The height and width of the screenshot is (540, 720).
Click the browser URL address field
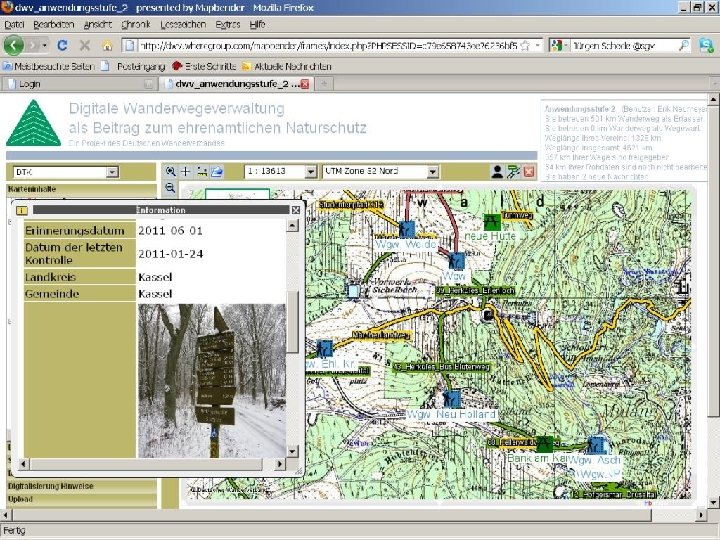coord(328,45)
